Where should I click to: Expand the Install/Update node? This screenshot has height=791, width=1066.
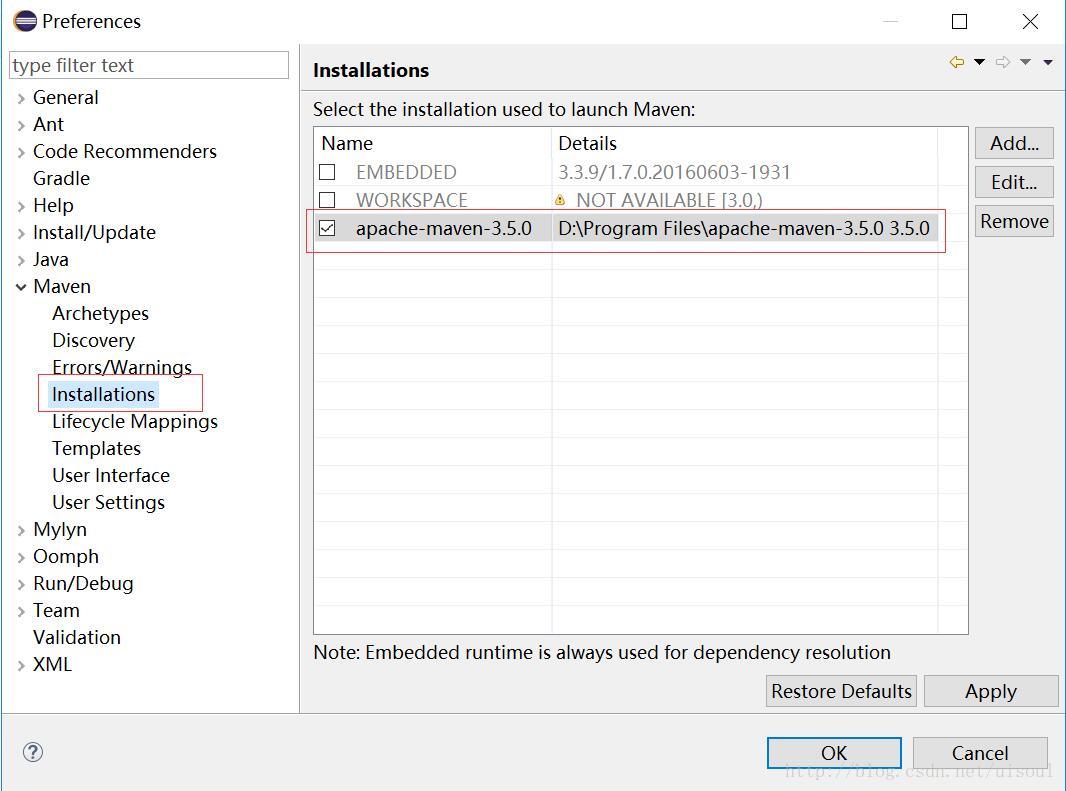pyautogui.click(x=21, y=233)
